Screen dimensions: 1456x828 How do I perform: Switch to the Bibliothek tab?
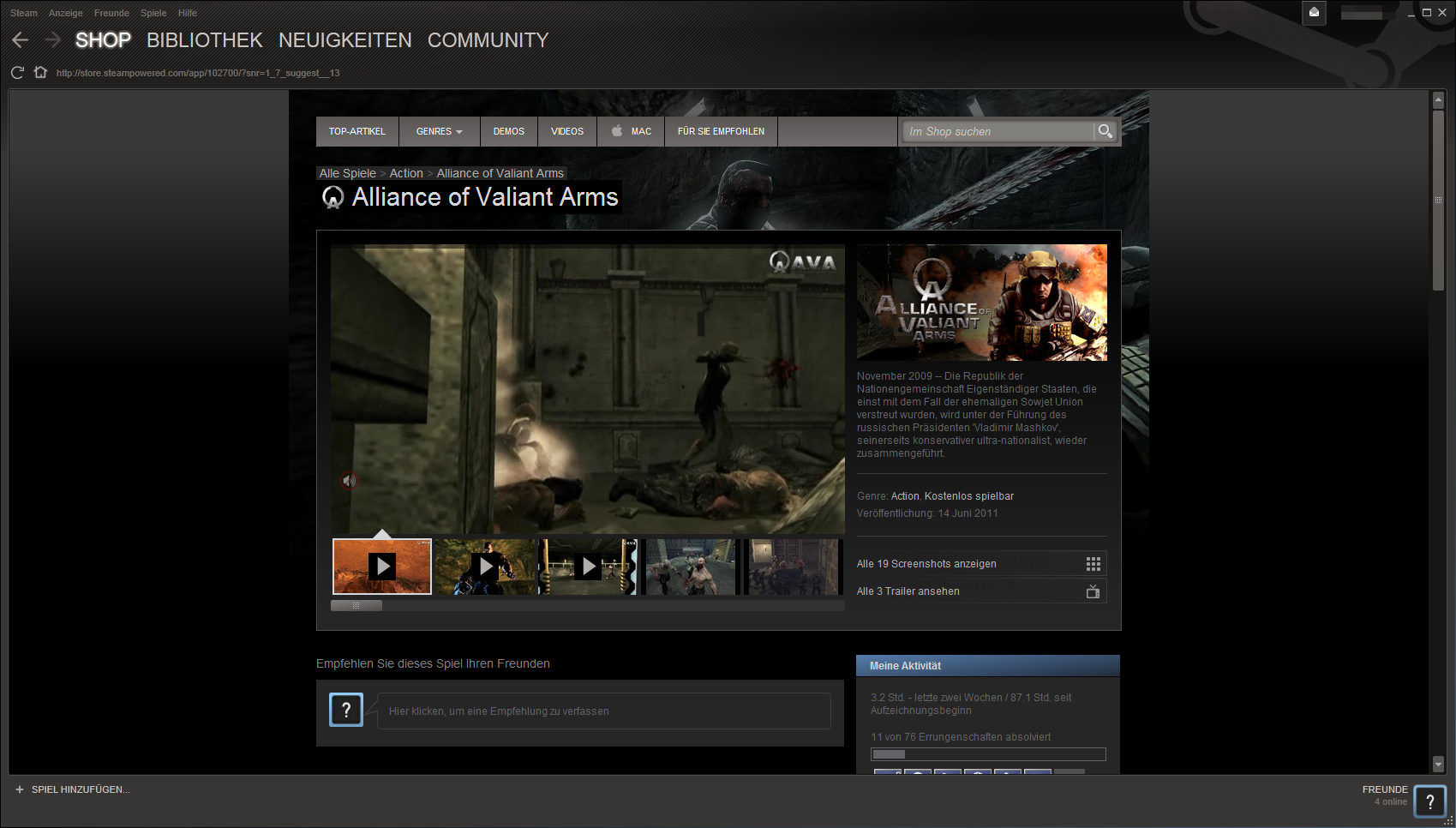[204, 40]
